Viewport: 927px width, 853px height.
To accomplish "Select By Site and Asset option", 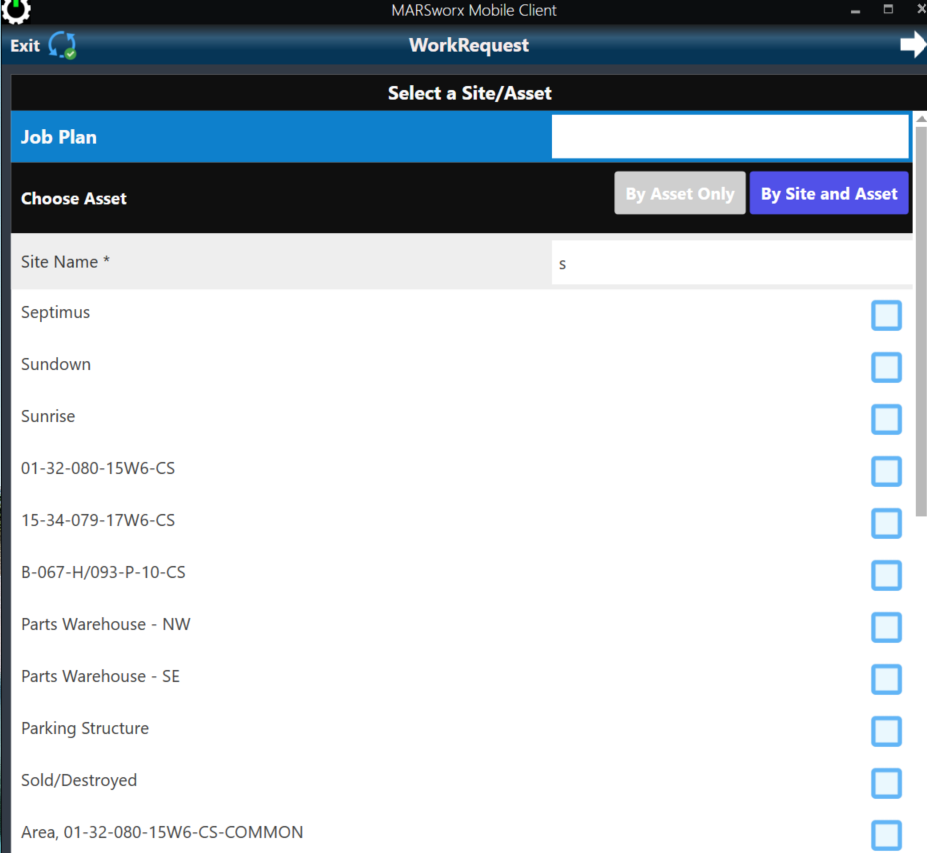I will 829,193.
